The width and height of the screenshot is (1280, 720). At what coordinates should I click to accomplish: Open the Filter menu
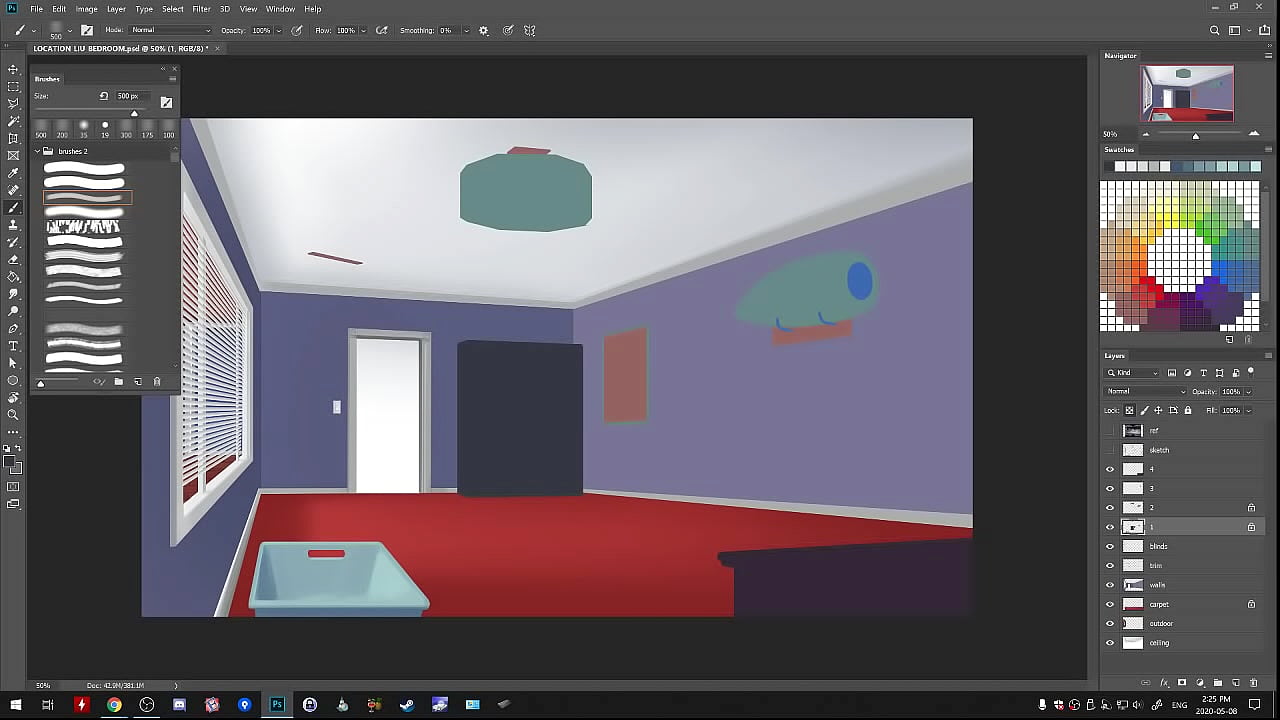click(201, 9)
